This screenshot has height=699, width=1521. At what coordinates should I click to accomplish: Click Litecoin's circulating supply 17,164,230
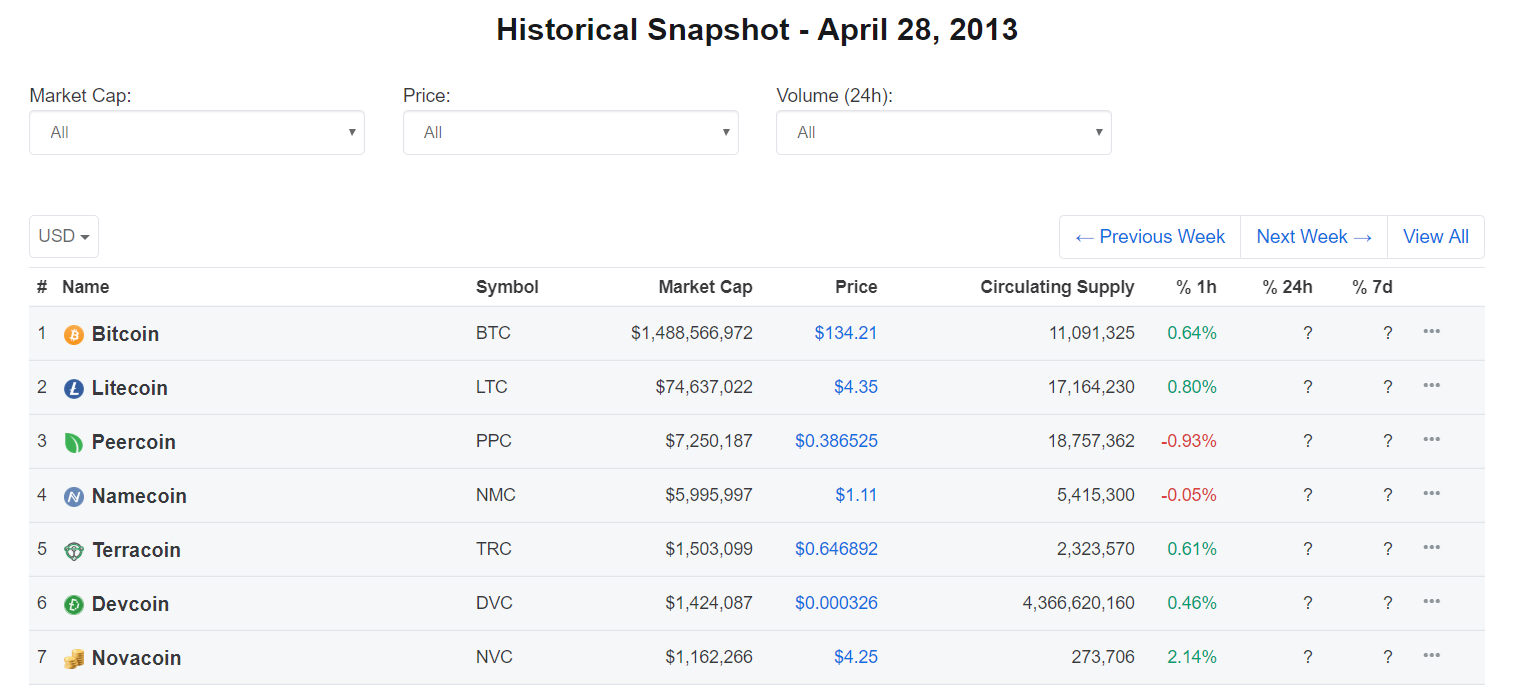coord(1092,387)
